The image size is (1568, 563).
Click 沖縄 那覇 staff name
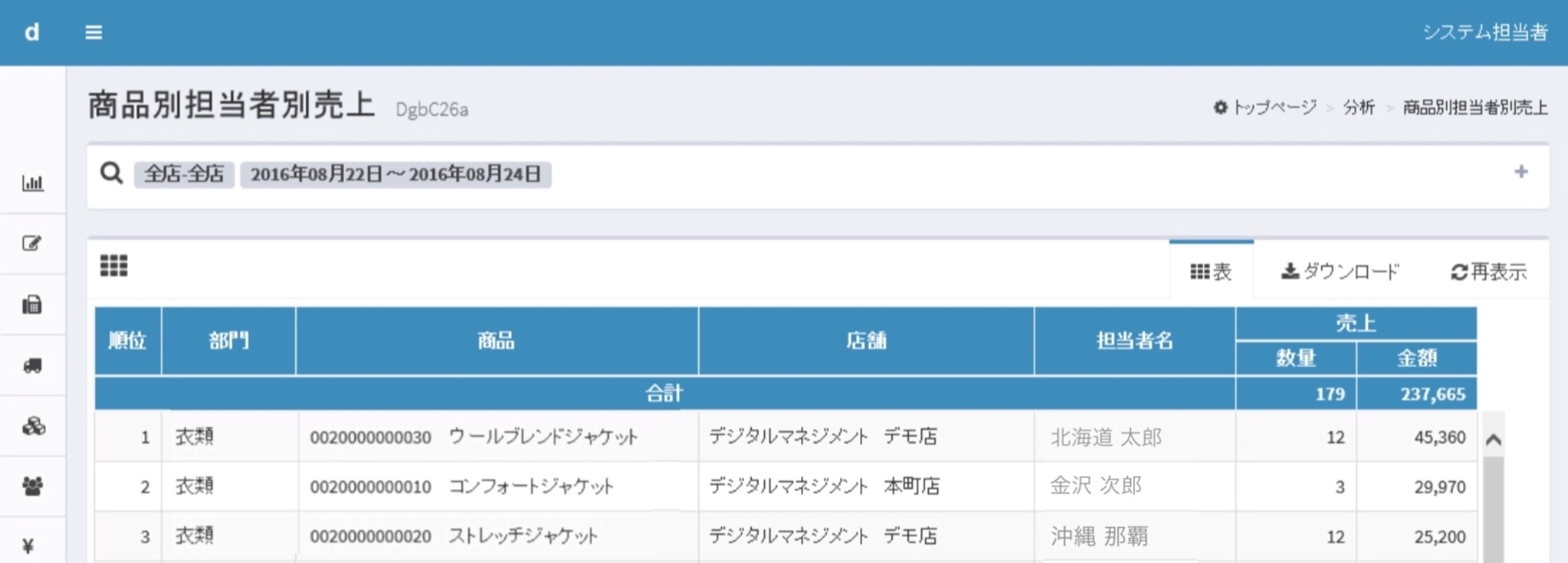(x=1099, y=536)
